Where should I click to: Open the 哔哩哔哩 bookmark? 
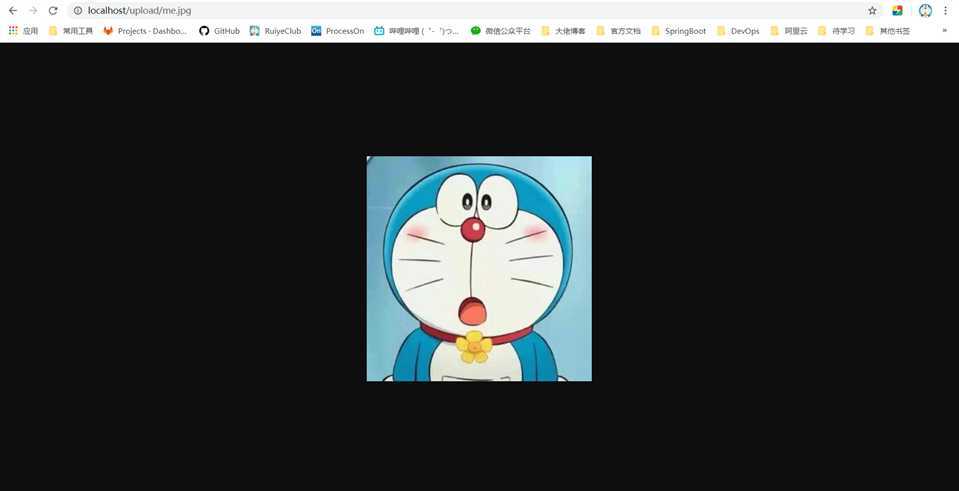(x=417, y=31)
